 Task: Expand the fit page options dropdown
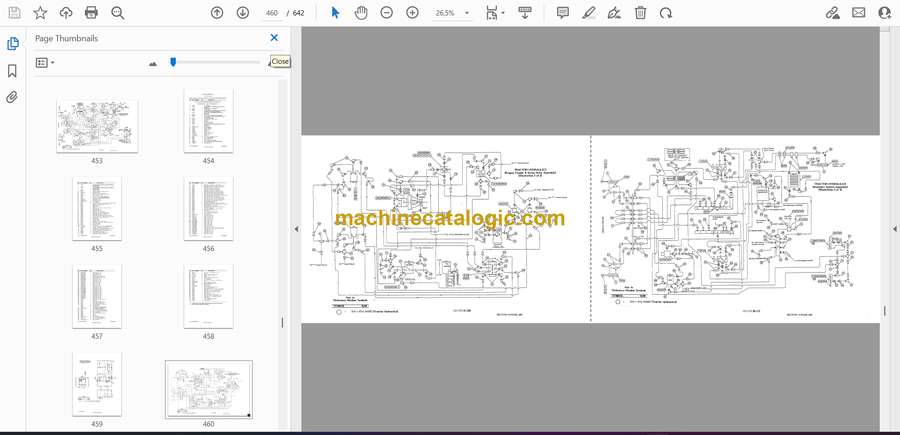pyautogui.click(x=503, y=13)
